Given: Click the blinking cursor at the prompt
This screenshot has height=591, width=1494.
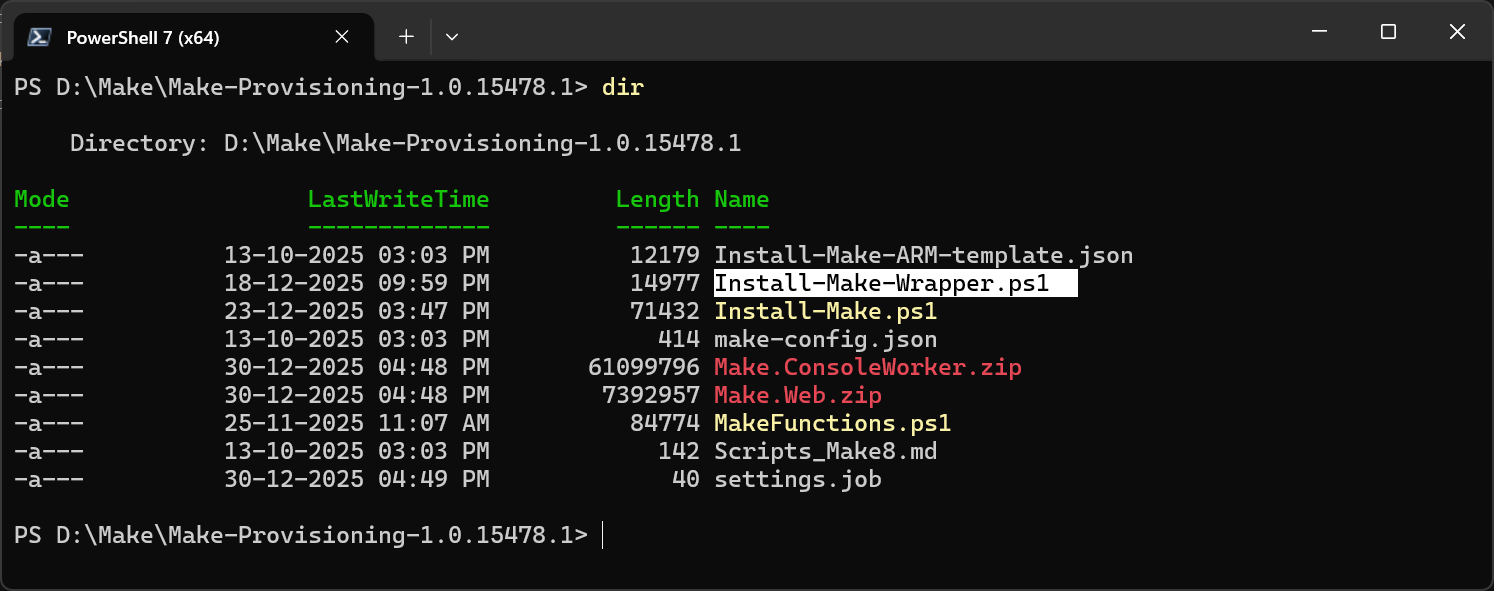Looking at the screenshot, I should [601, 536].
